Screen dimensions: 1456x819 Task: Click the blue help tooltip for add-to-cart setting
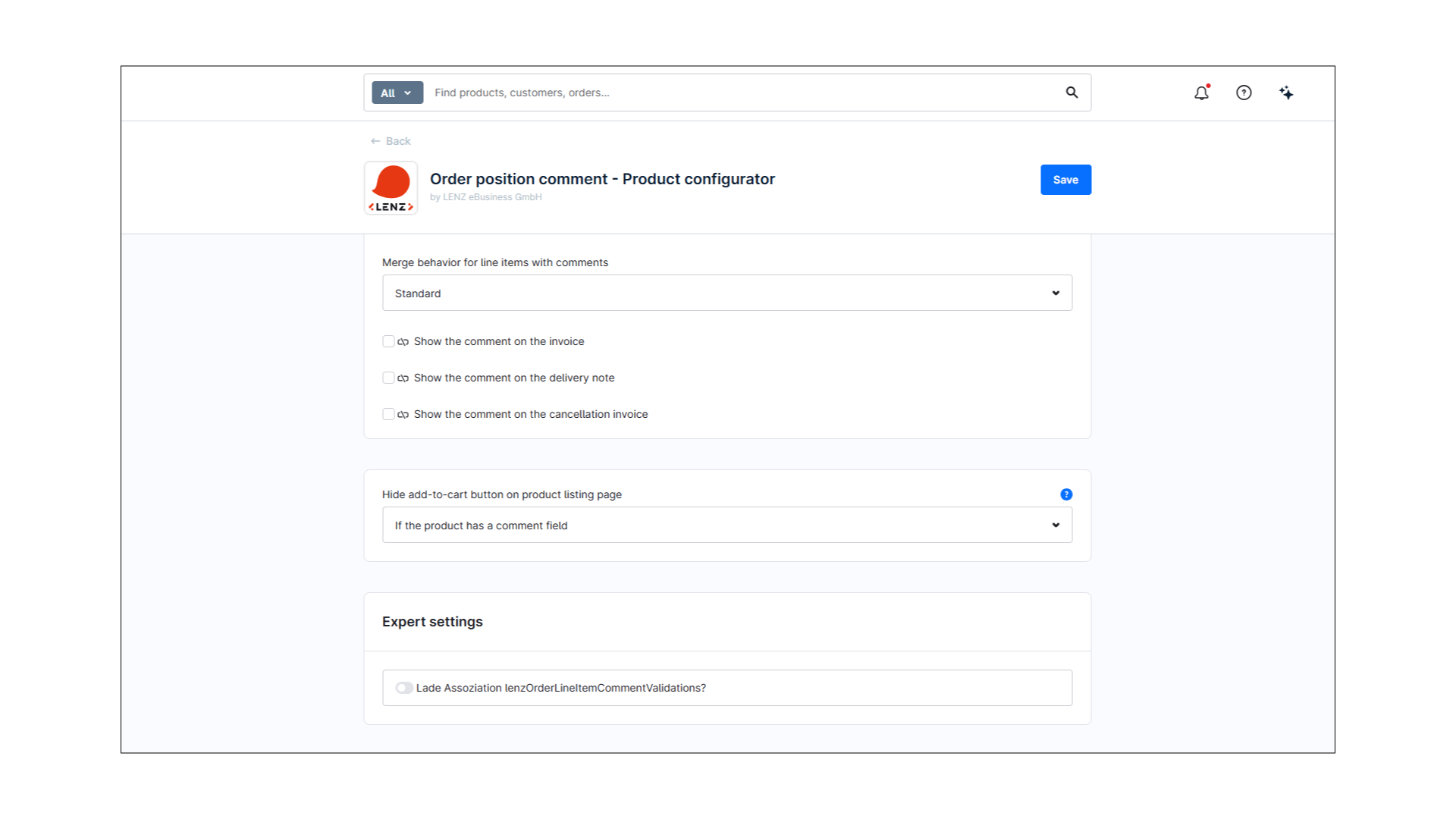point(1066,494)
